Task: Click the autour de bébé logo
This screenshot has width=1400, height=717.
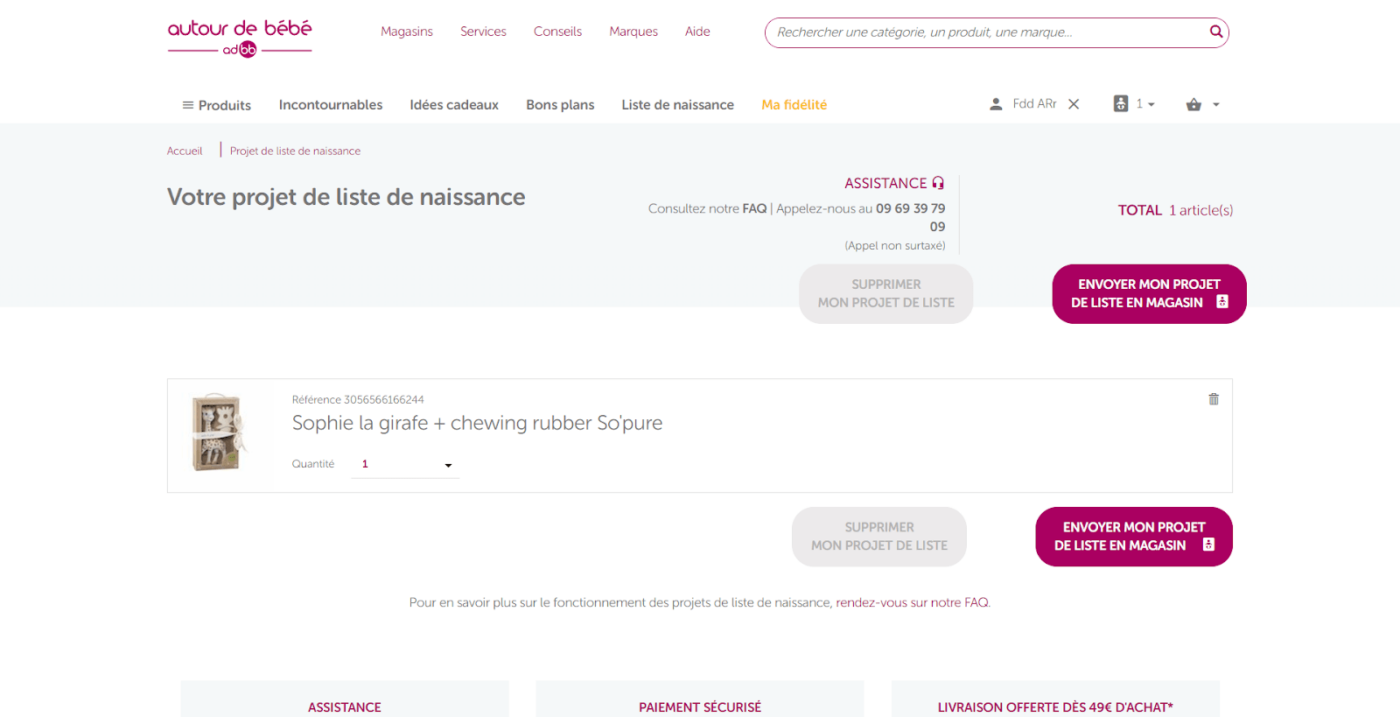Action: pos(240,38)
